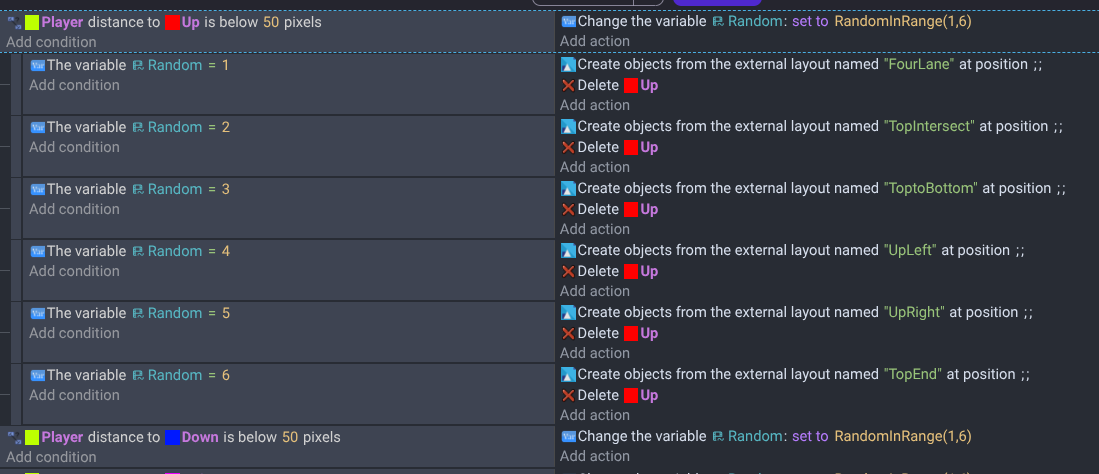Click the "UpLeft" layout name parameter

point(910,251)
